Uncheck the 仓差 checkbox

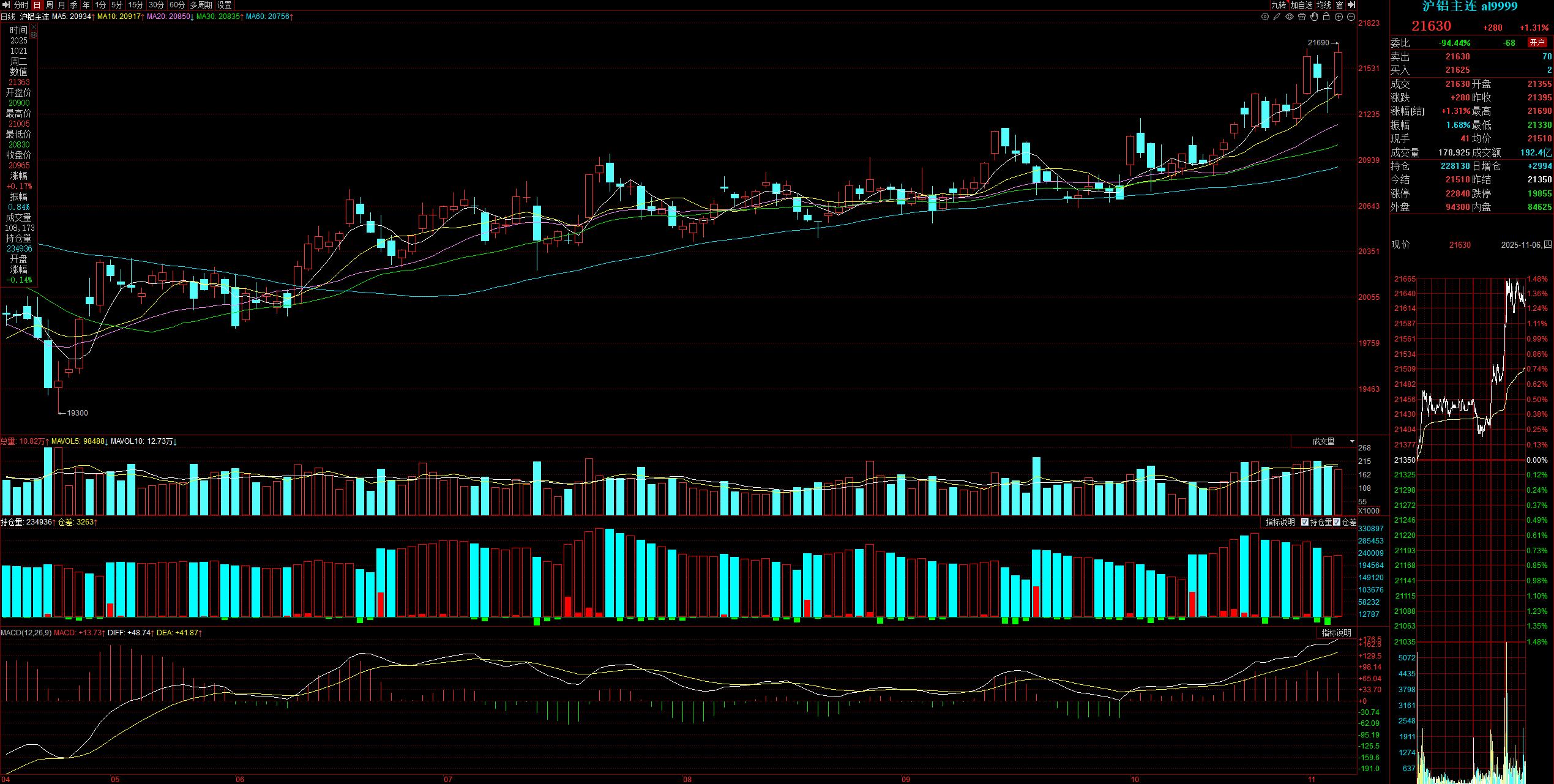pos(1337,522)
